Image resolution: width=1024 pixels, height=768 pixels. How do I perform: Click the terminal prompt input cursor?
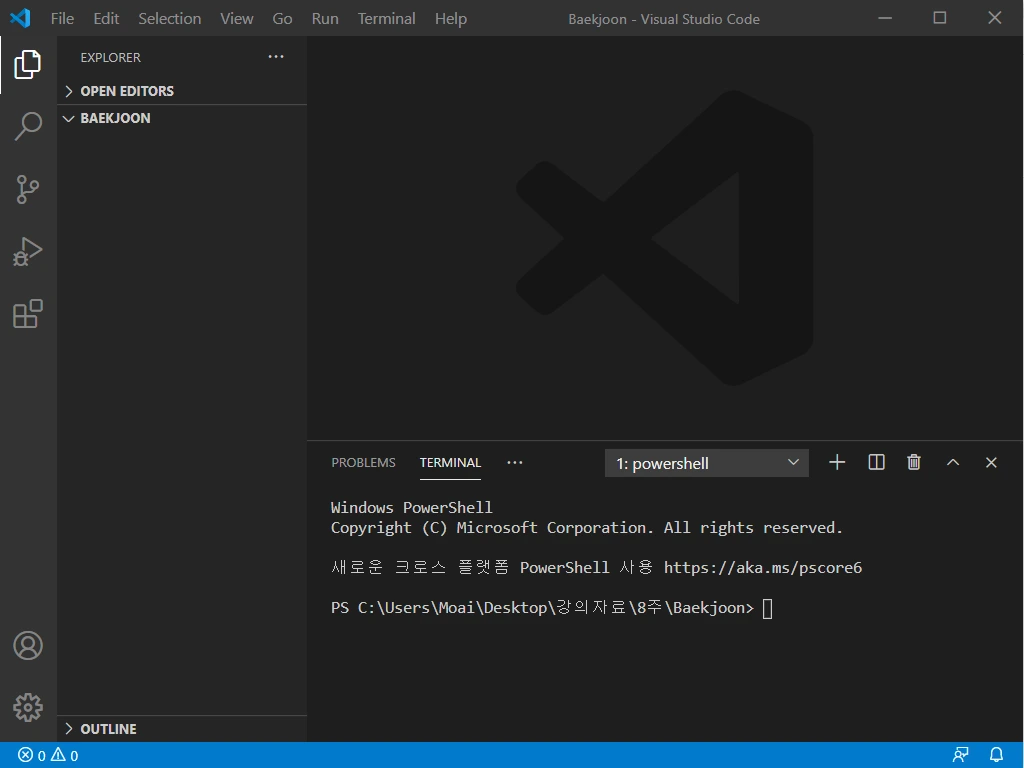[x=767, y=608]
